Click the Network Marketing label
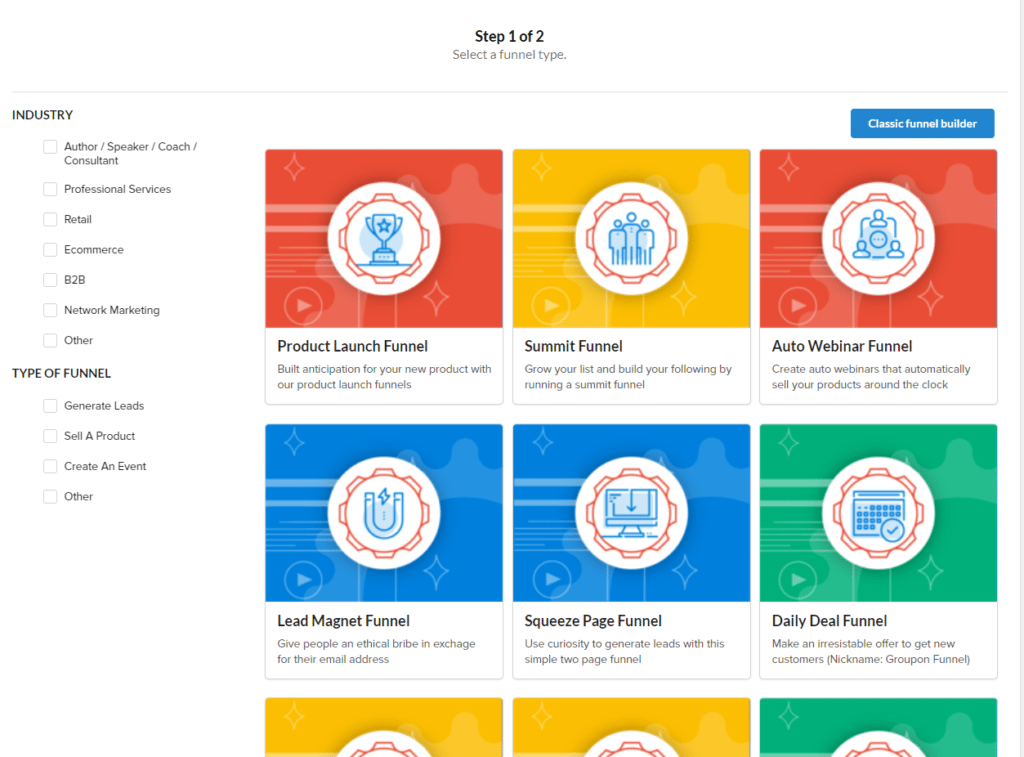1024x757 pixels. [112, 310]
